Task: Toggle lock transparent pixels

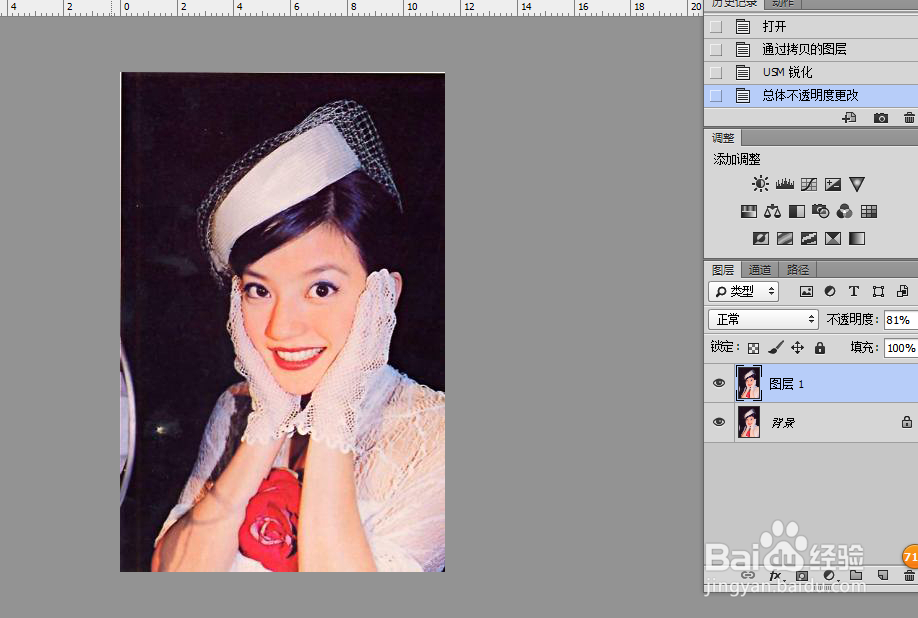Action: [x=753, y=348]
